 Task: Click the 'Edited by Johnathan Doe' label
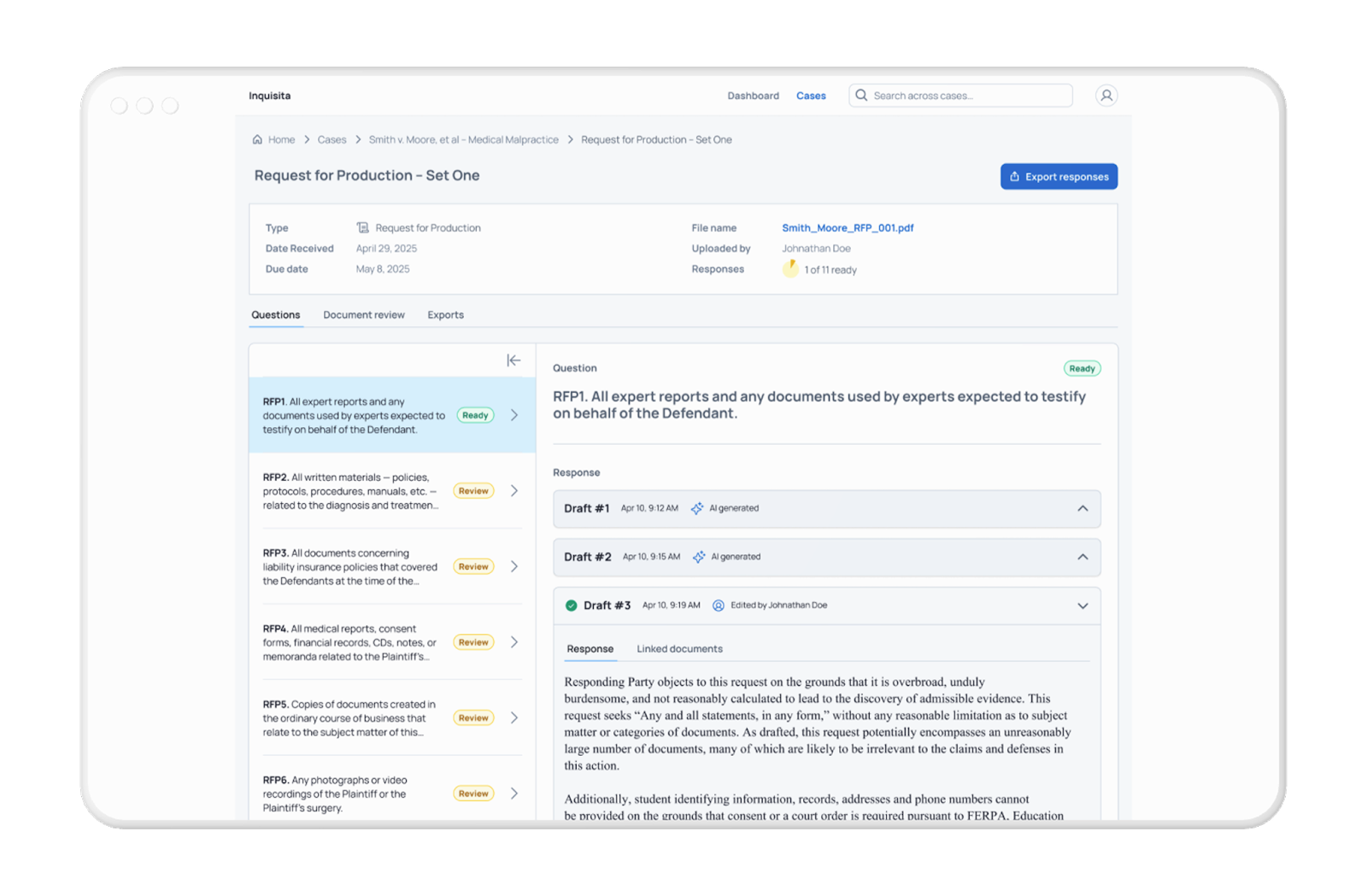tap(778, 606)
